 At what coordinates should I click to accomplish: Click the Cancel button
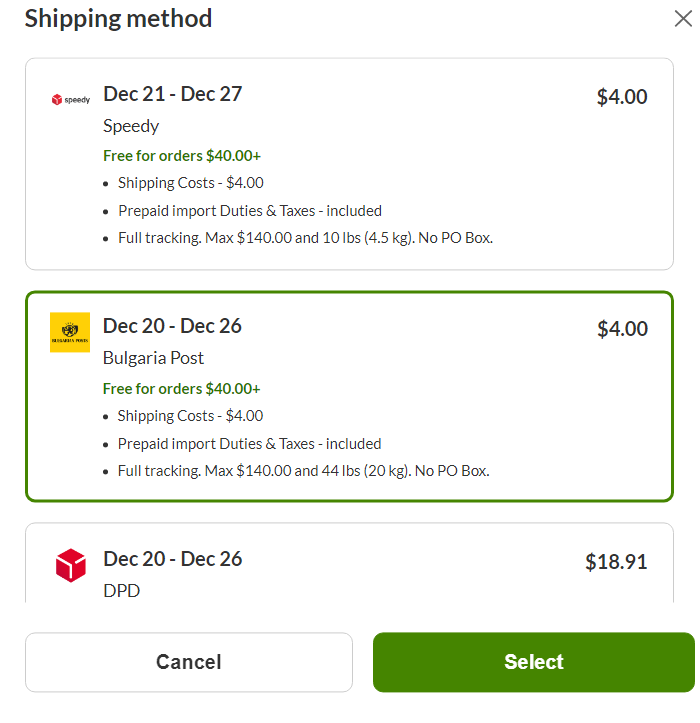(x=189, y=662)
